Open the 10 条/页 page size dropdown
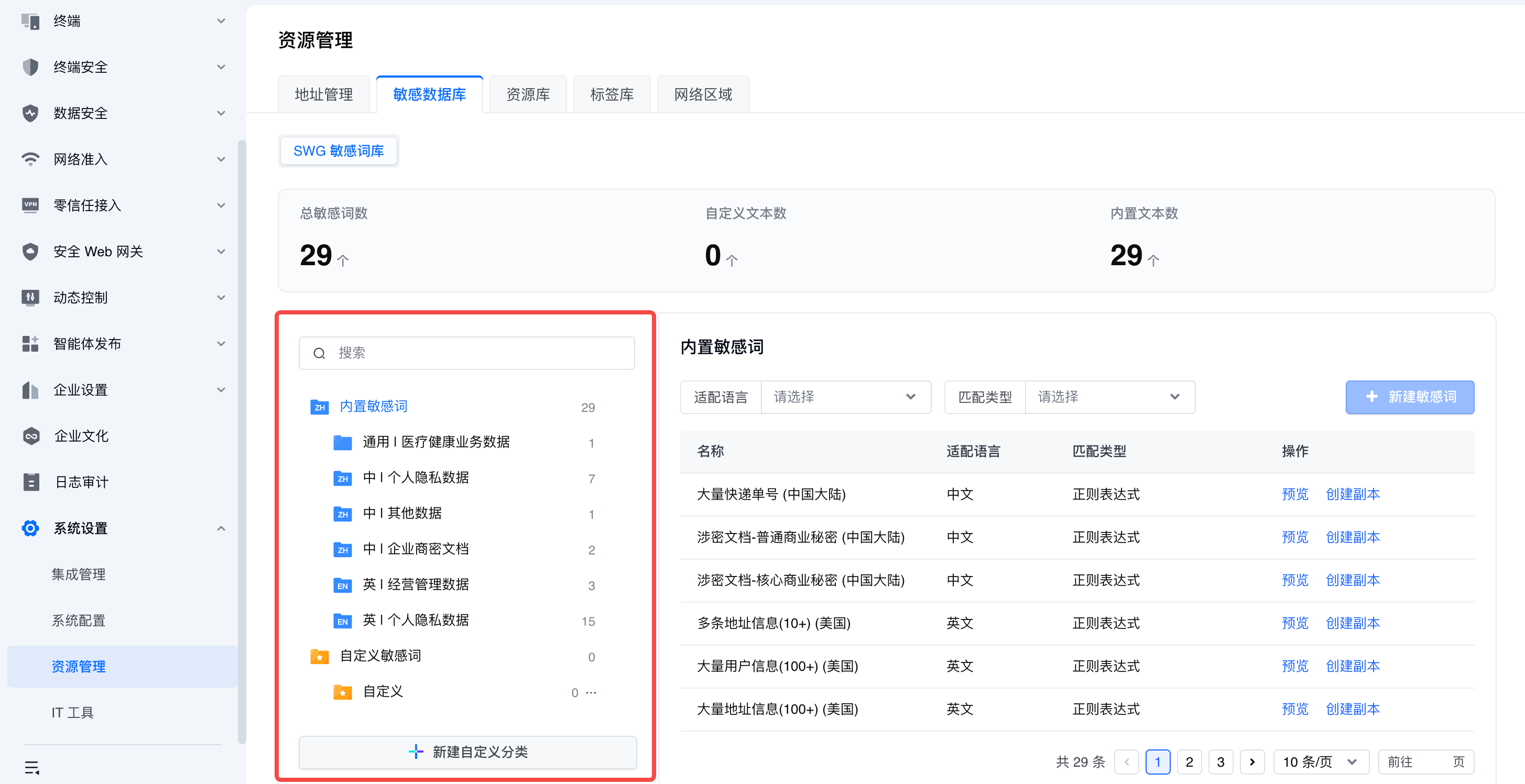This screenshot has width=1525, height=784. [1320, 762]
